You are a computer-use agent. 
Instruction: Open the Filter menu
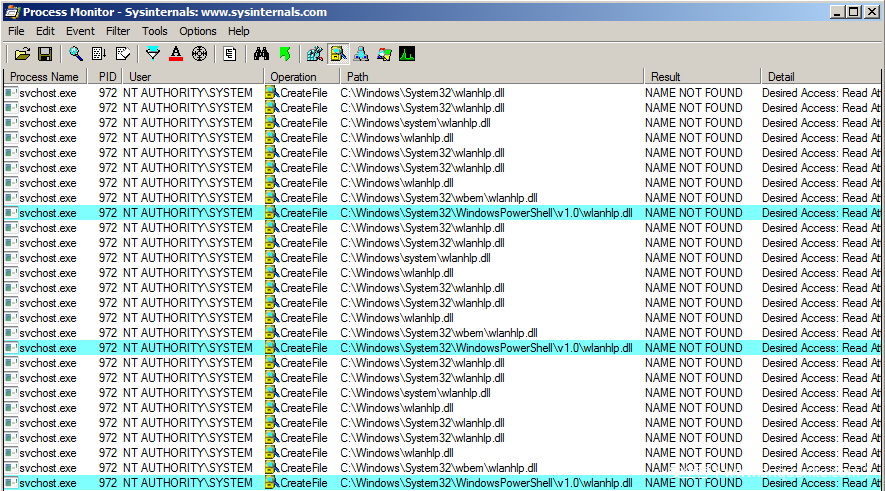coord(118,31)
